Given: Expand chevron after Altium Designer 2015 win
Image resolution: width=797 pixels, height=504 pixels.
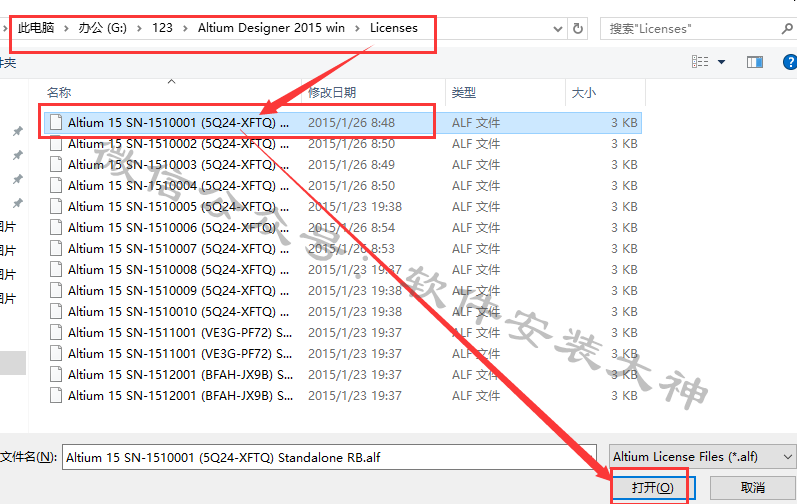Looking at the screenshot, I should [x=357, y=28].
